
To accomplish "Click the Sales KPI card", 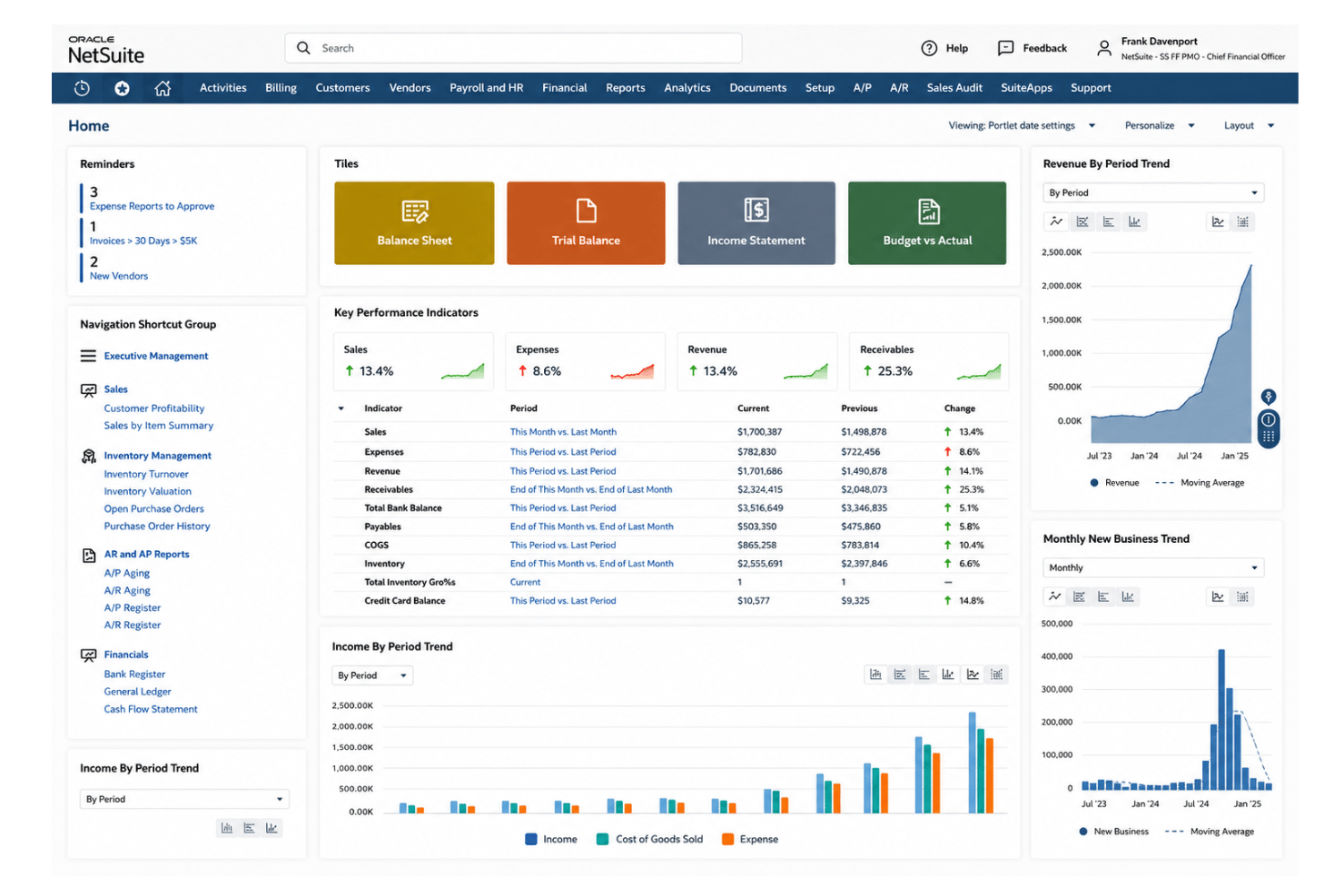I will (413, 361).
